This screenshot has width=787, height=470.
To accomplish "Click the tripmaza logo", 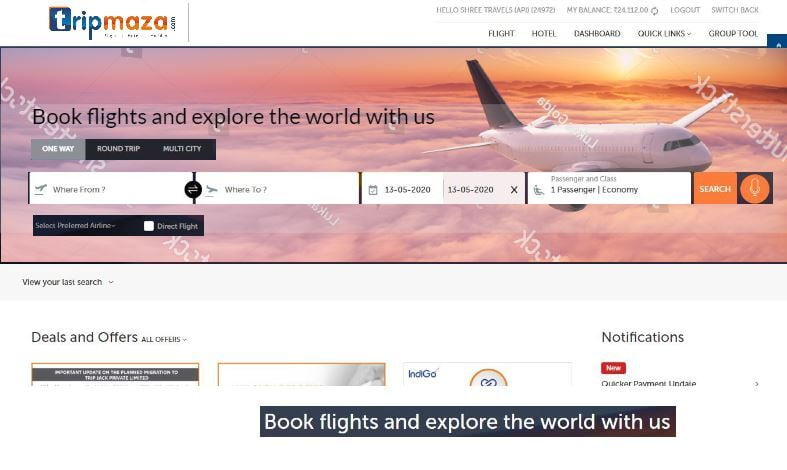I will (x=112, y=23).
